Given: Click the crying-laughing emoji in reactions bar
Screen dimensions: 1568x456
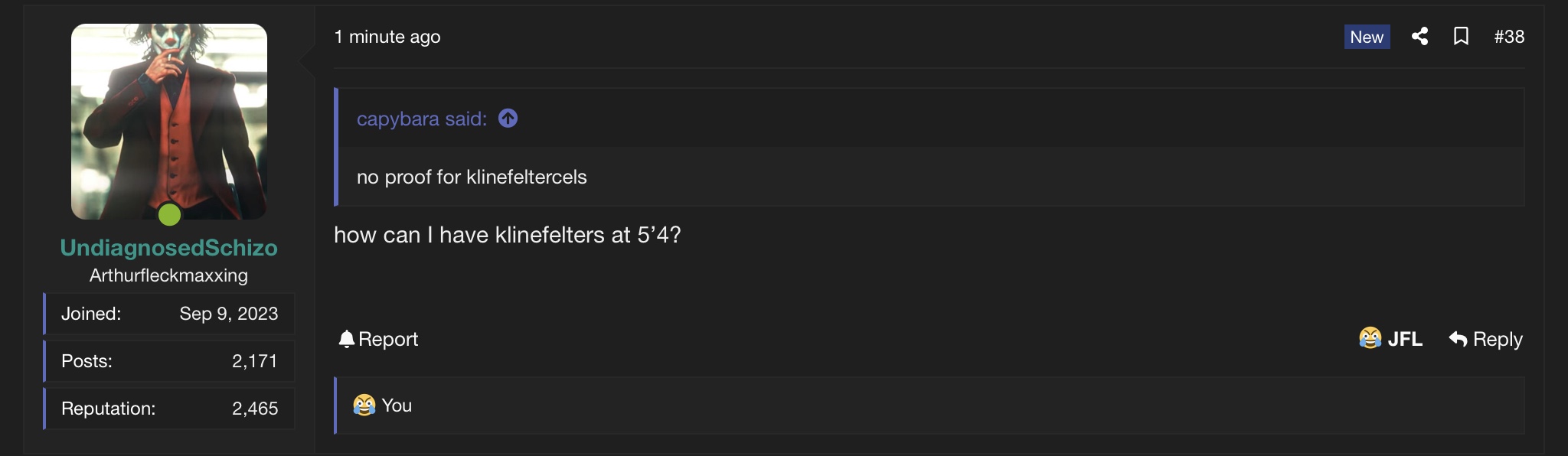Looking at the screenshot, I should 364,405.
